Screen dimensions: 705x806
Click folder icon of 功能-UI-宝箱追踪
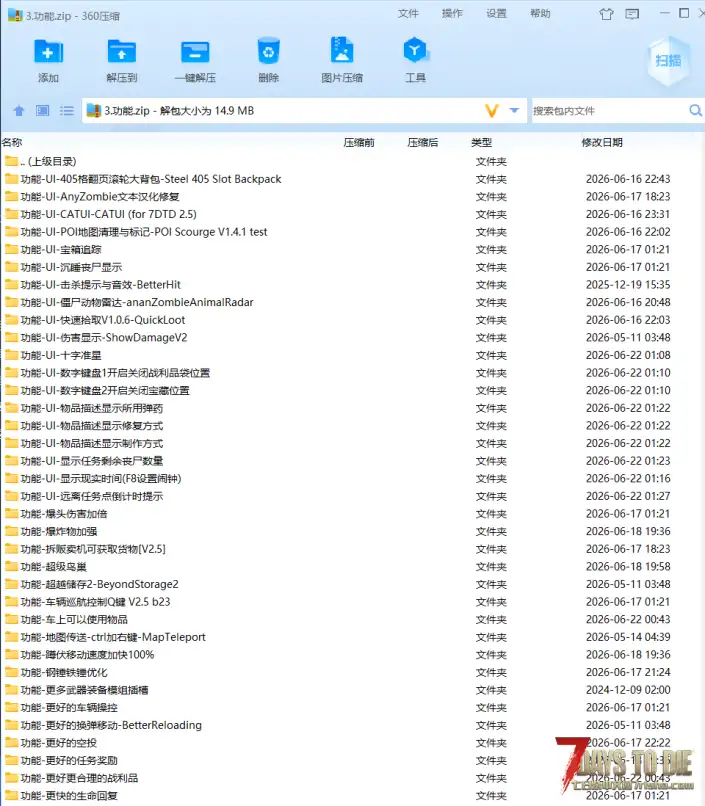pos(11,249)
